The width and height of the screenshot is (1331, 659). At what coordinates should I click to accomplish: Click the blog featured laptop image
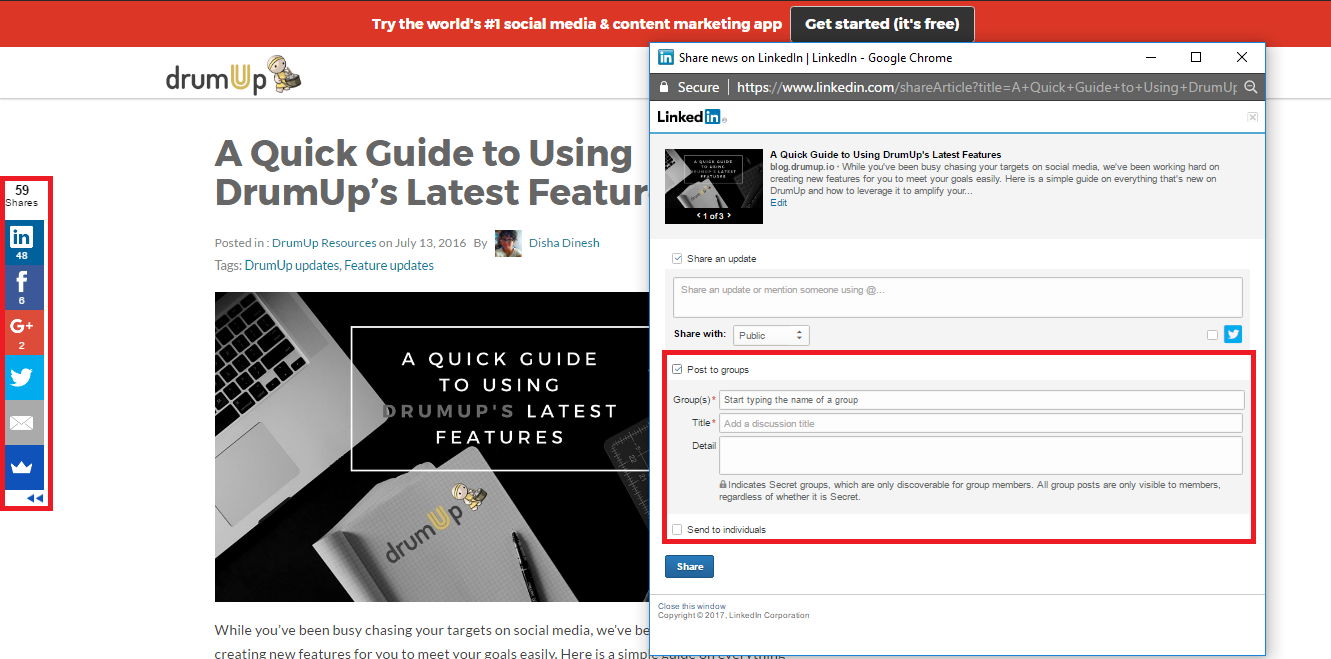coord(432,447)
